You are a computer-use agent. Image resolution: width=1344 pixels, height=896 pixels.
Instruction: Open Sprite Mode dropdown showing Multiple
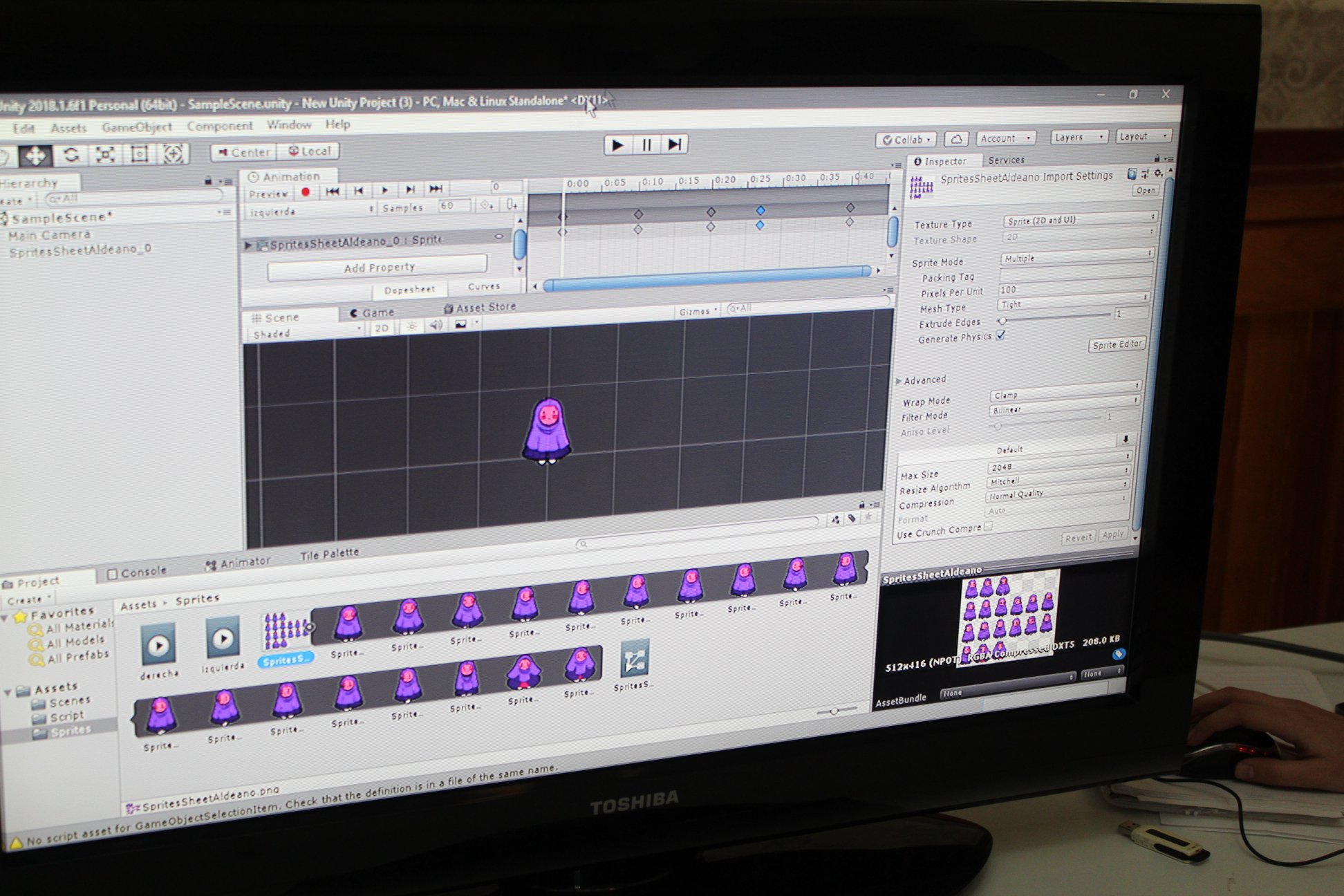(x=1077, y=257)
